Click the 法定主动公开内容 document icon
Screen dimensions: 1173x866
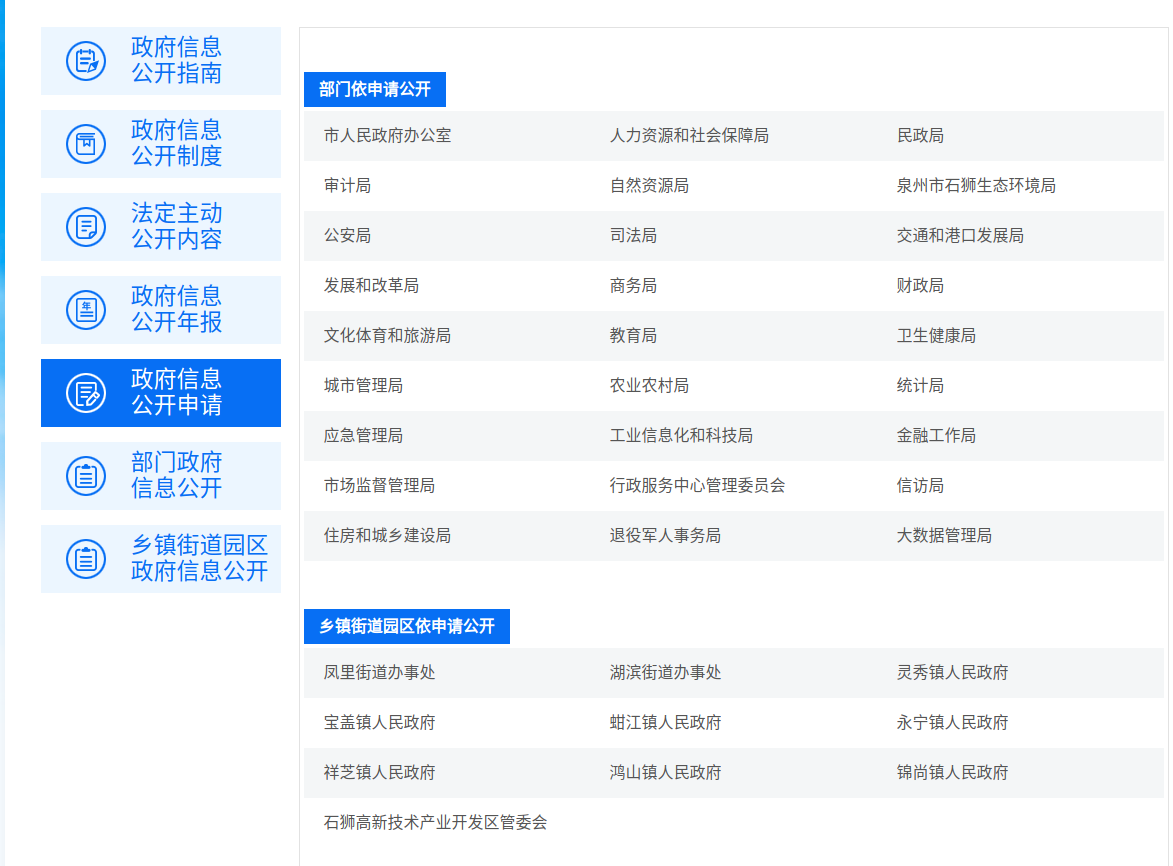point(86,227)
